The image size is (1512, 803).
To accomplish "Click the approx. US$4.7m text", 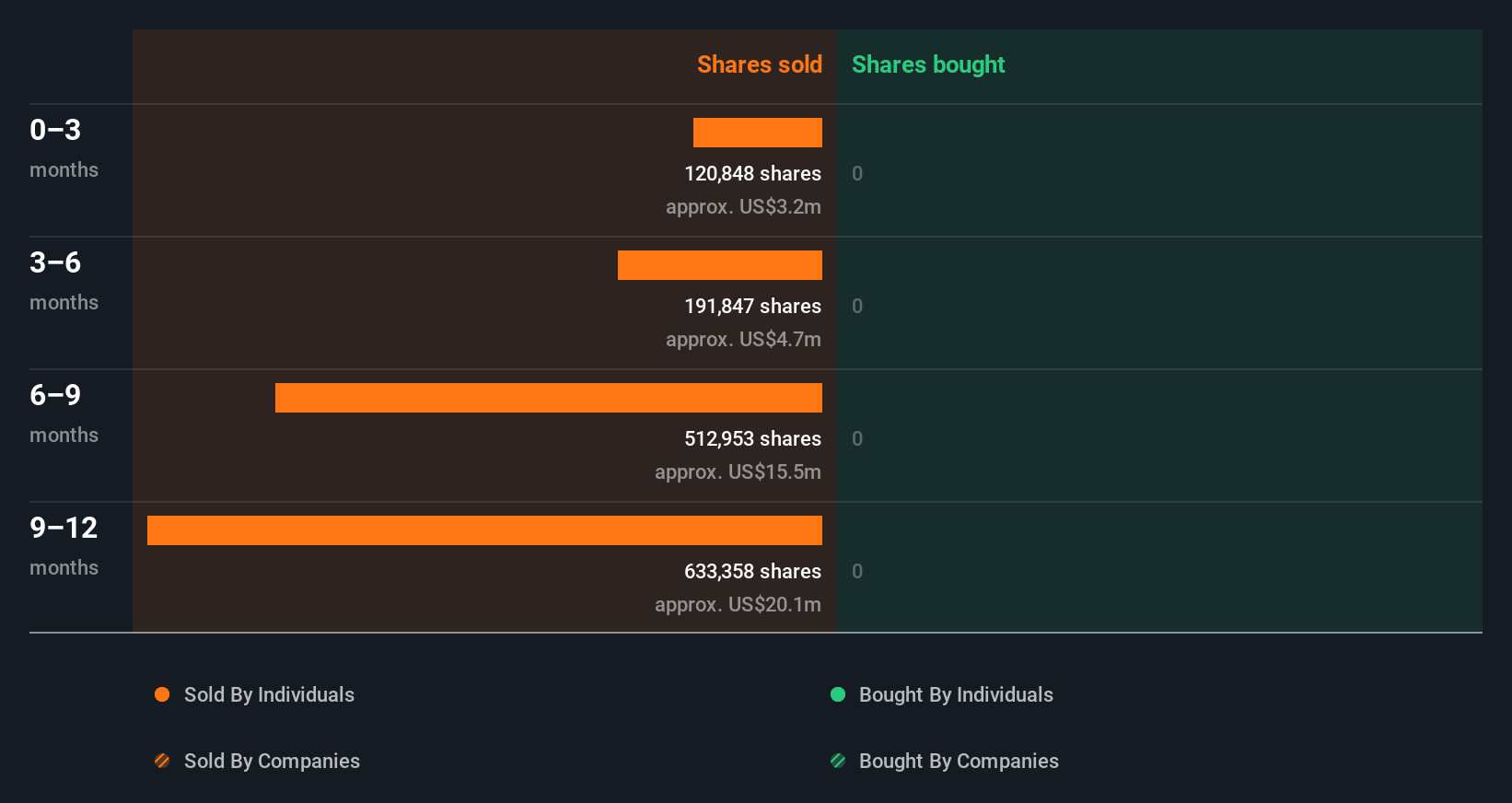I will pyautogui.click(x=743, y=339).
